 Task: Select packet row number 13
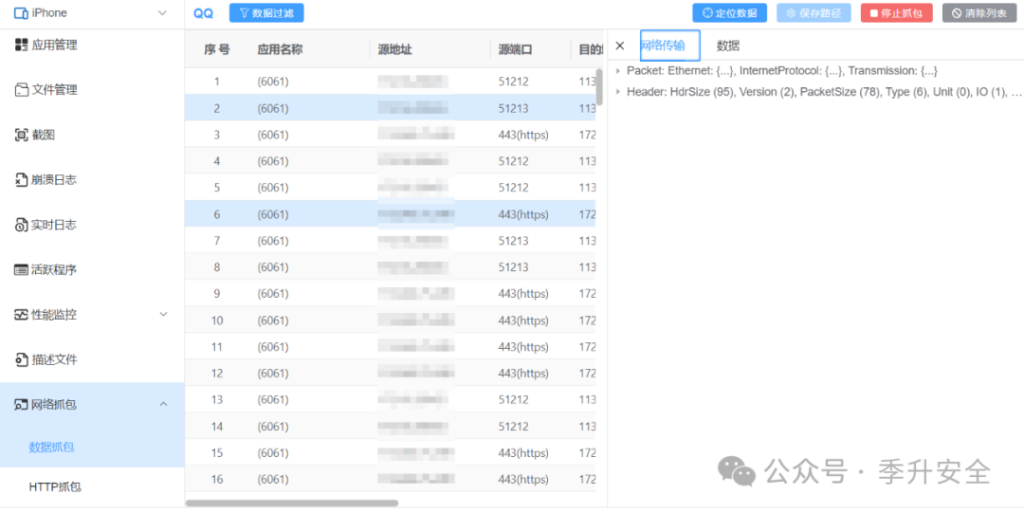(390, 399)
